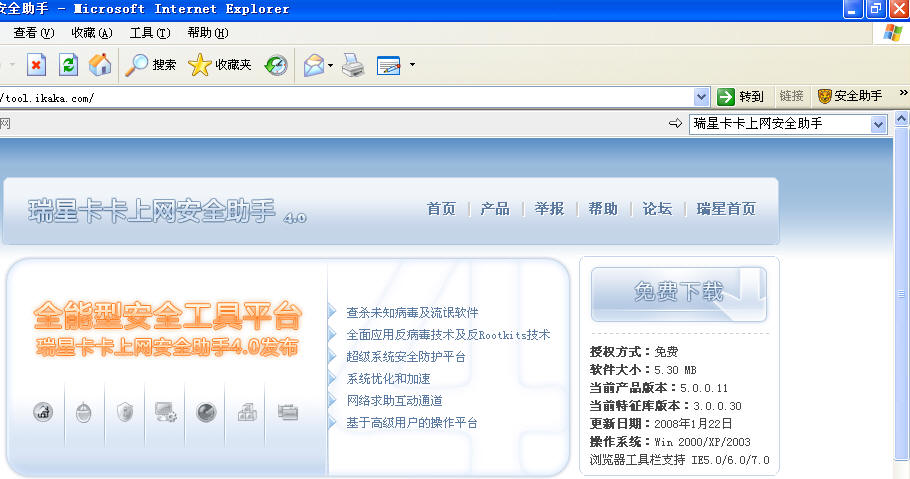Viewport: 910px width, 479px height.
Task: Open the address bar URL dropdown
Action: click(701, 97)
